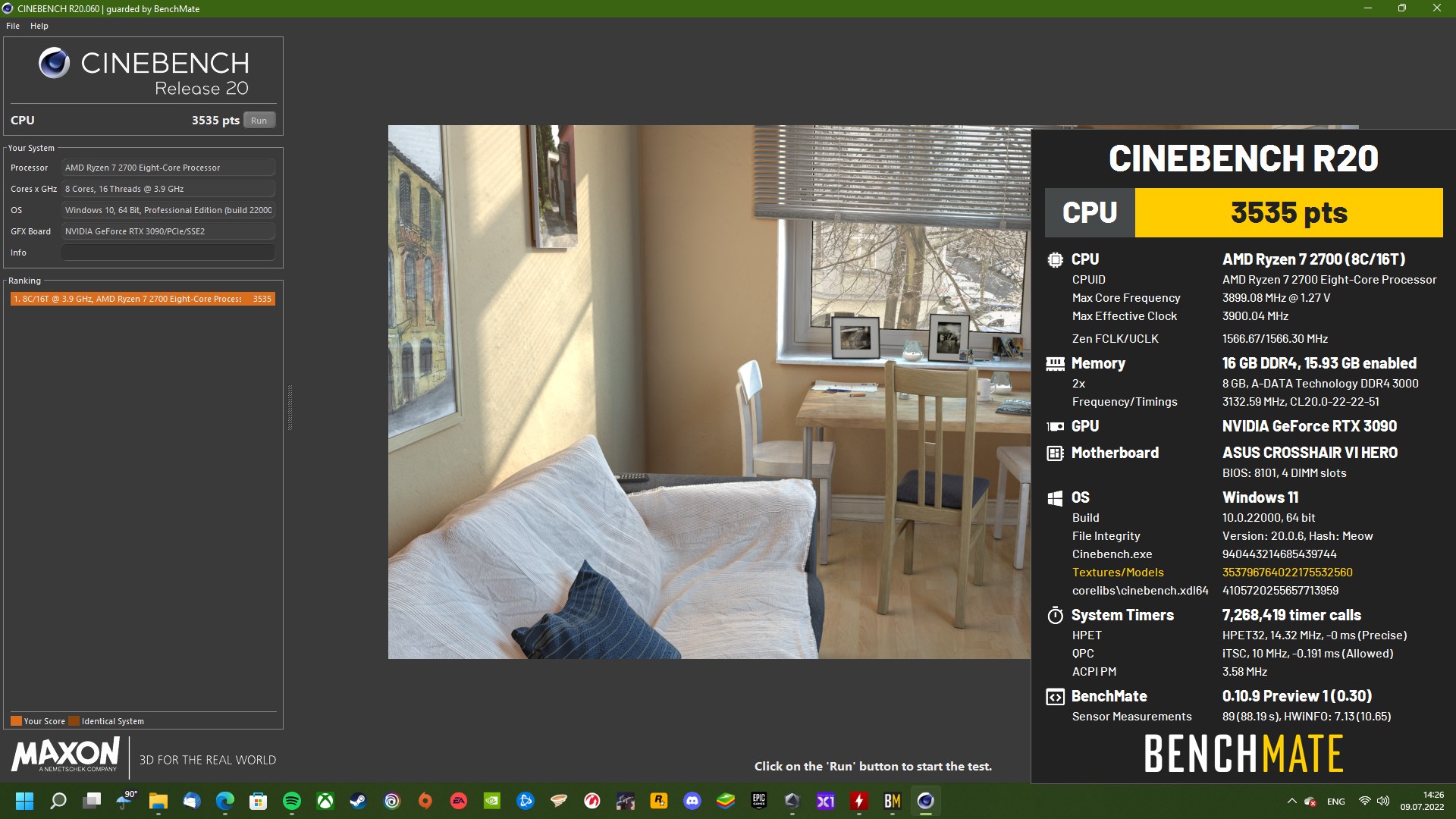
Task: Click the OS field showing Windows 10, 64 Bit
Action: 168,210
